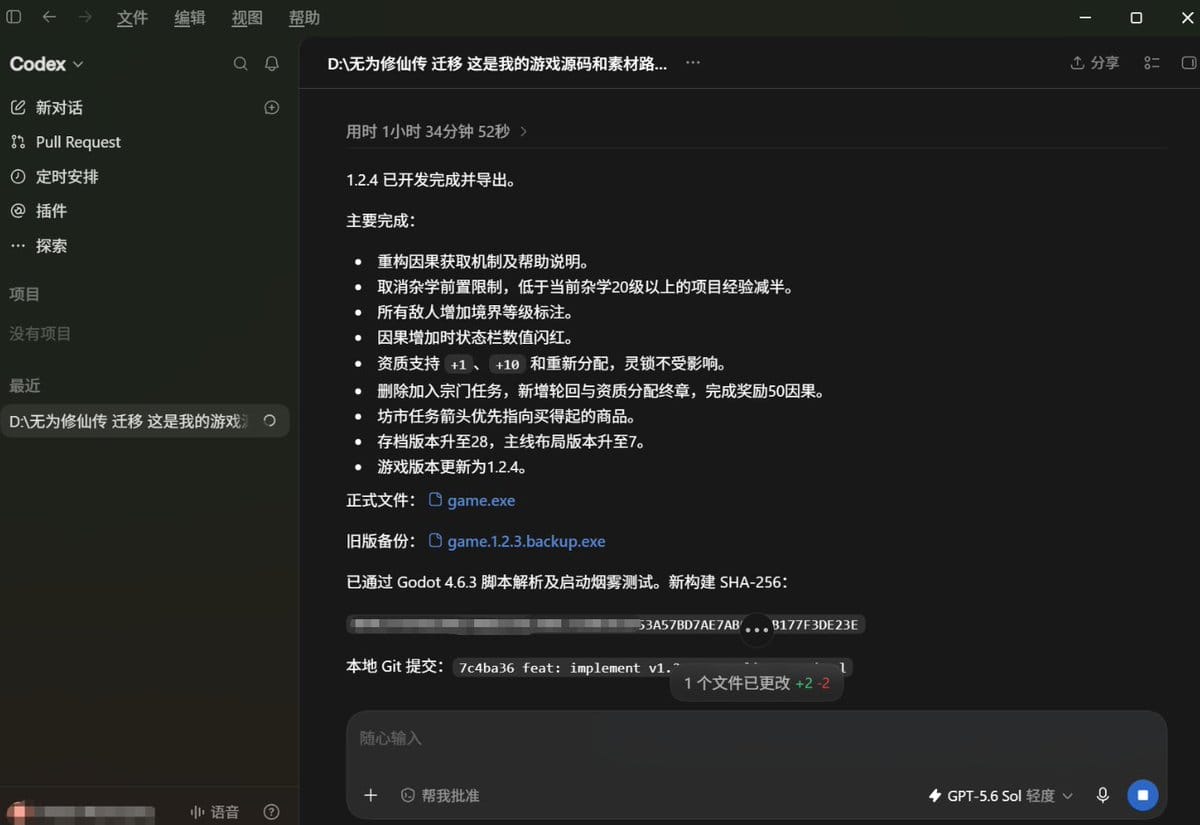1200x825 pixels.
Task: Click the three-dot button over the hash
Action: [x=757, y=629]
